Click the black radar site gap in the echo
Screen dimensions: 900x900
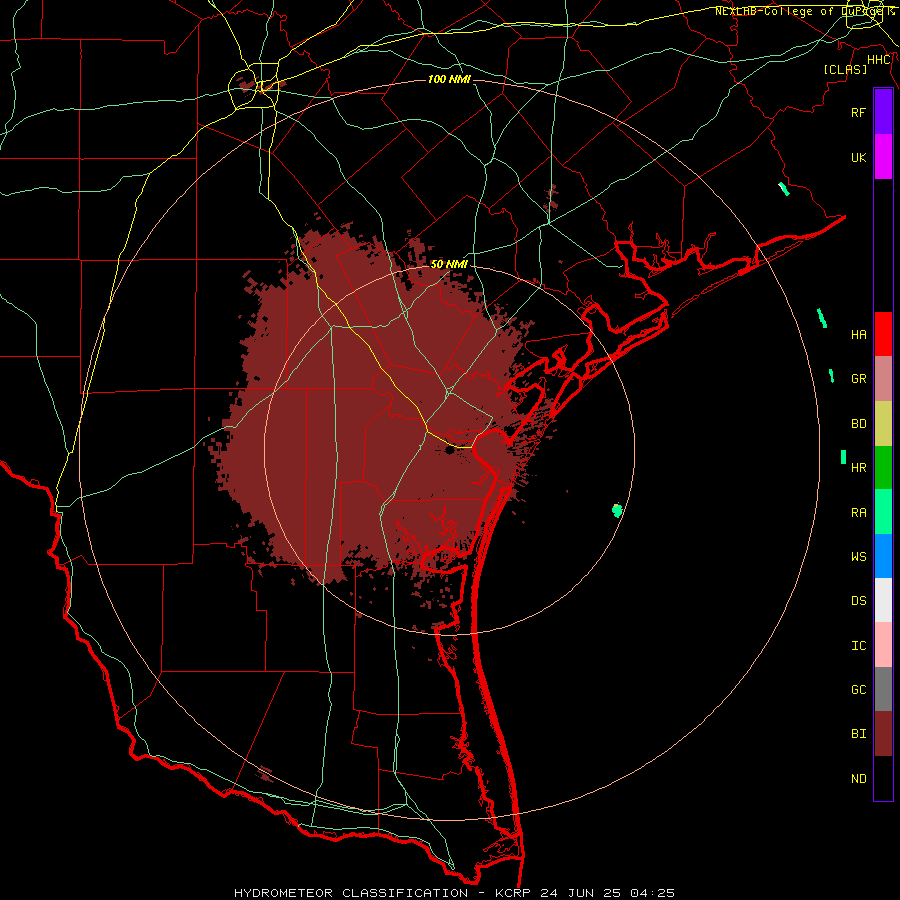(449, 451)
